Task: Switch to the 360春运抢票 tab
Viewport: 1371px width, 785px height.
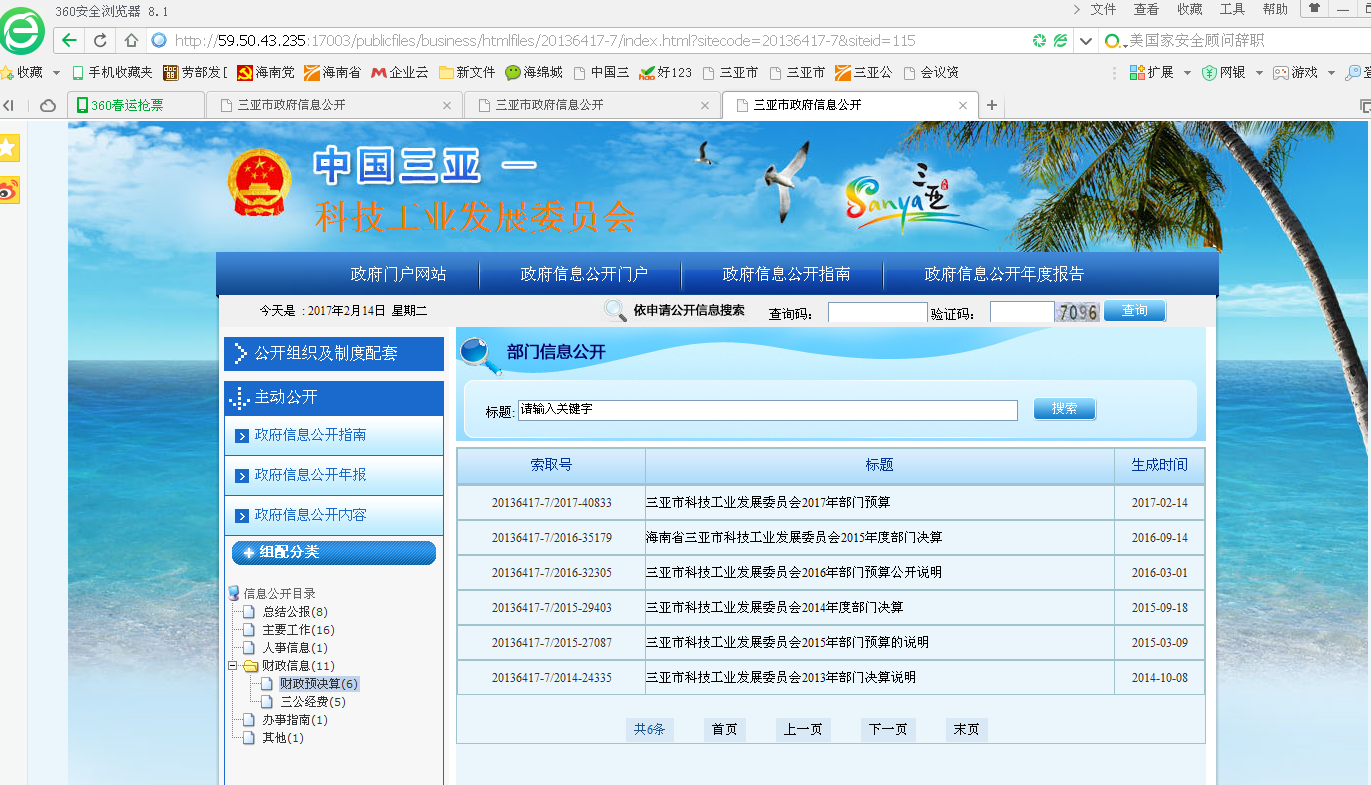Action: [x=136, y=105]
